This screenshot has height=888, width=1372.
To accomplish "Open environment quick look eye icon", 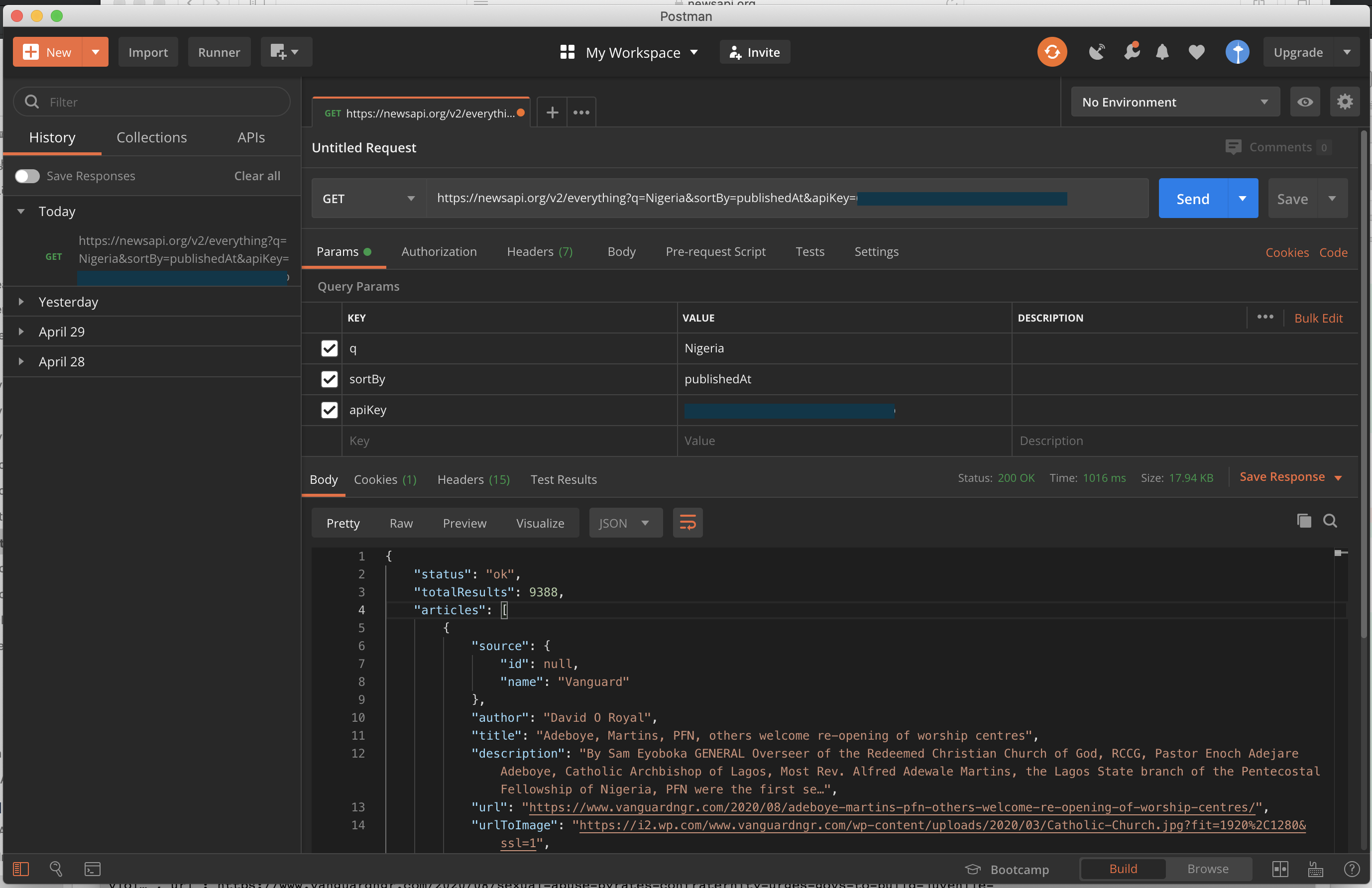I will 1305,102.
